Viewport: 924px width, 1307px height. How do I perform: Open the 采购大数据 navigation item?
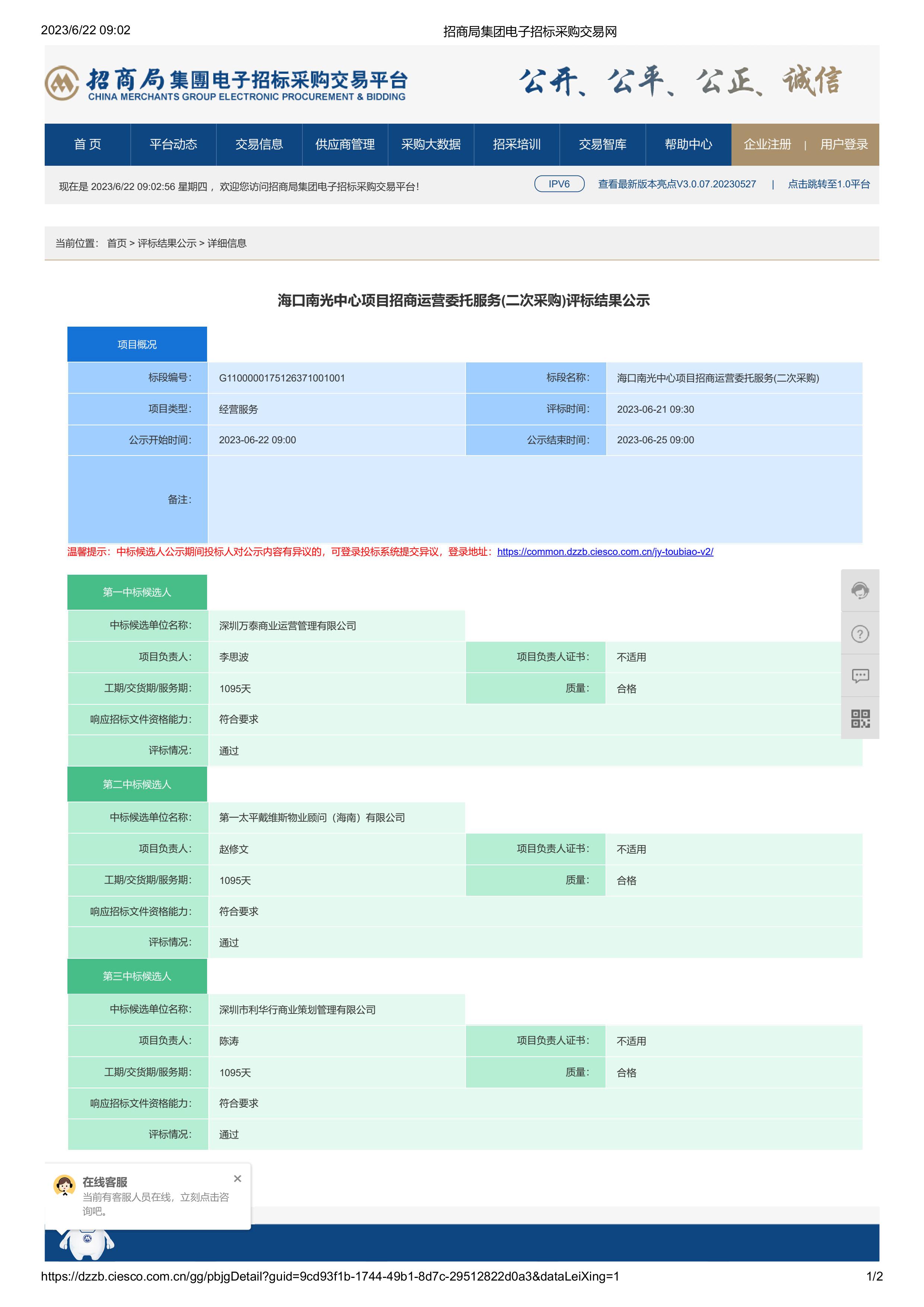click(431, 145)
